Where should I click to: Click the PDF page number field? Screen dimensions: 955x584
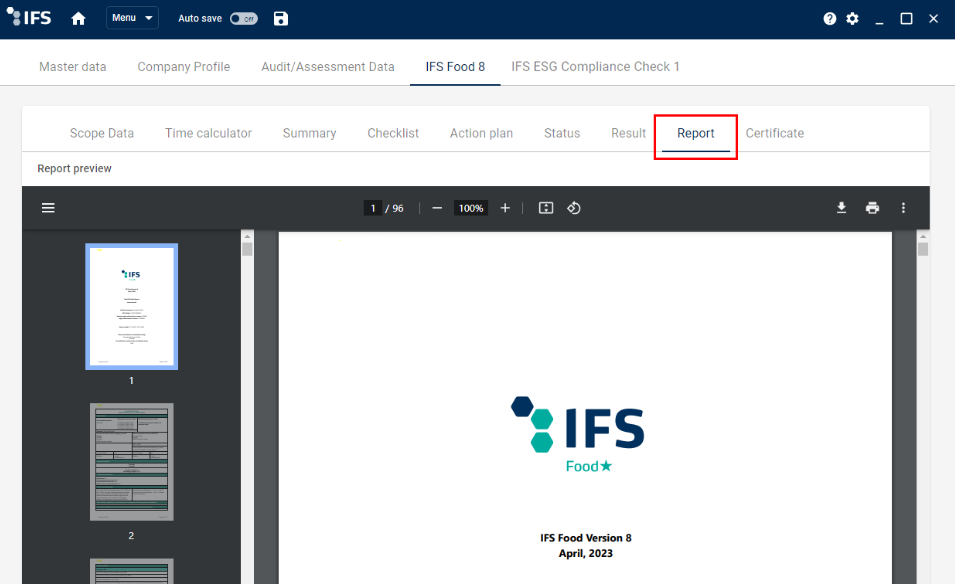coord(373,208)
